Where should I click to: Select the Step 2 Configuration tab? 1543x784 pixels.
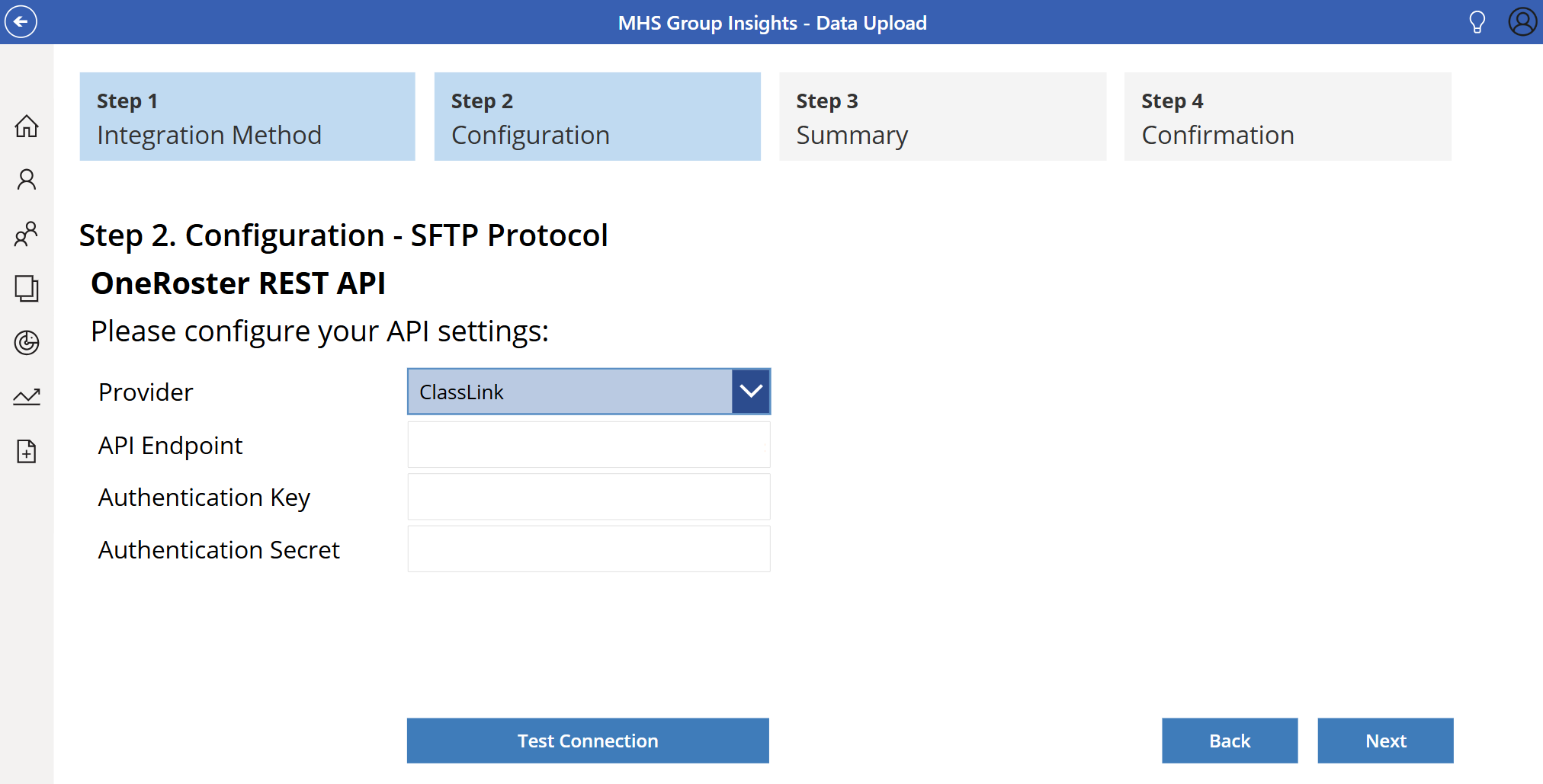point(598,117)
